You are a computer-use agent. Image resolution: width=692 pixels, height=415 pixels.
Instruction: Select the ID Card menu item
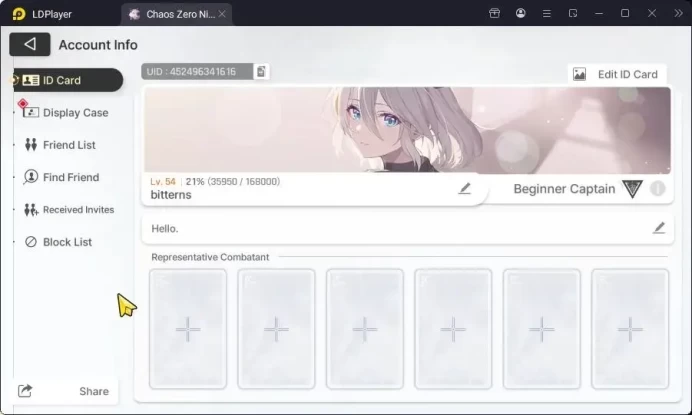coord(68,80)
